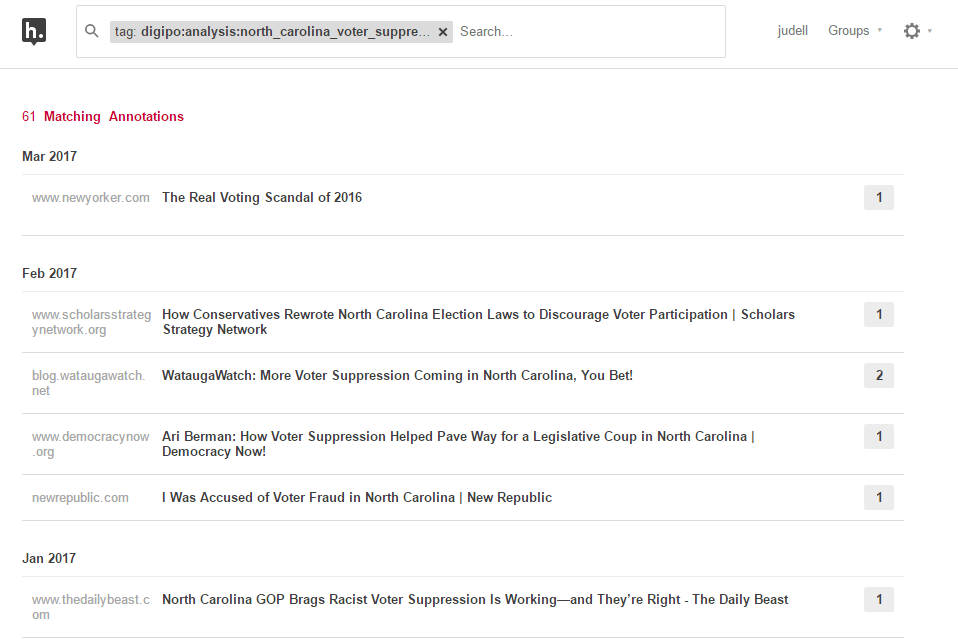Click annotation count for New Republic row
The image size is (958, 639).
(x=879, y=498)
